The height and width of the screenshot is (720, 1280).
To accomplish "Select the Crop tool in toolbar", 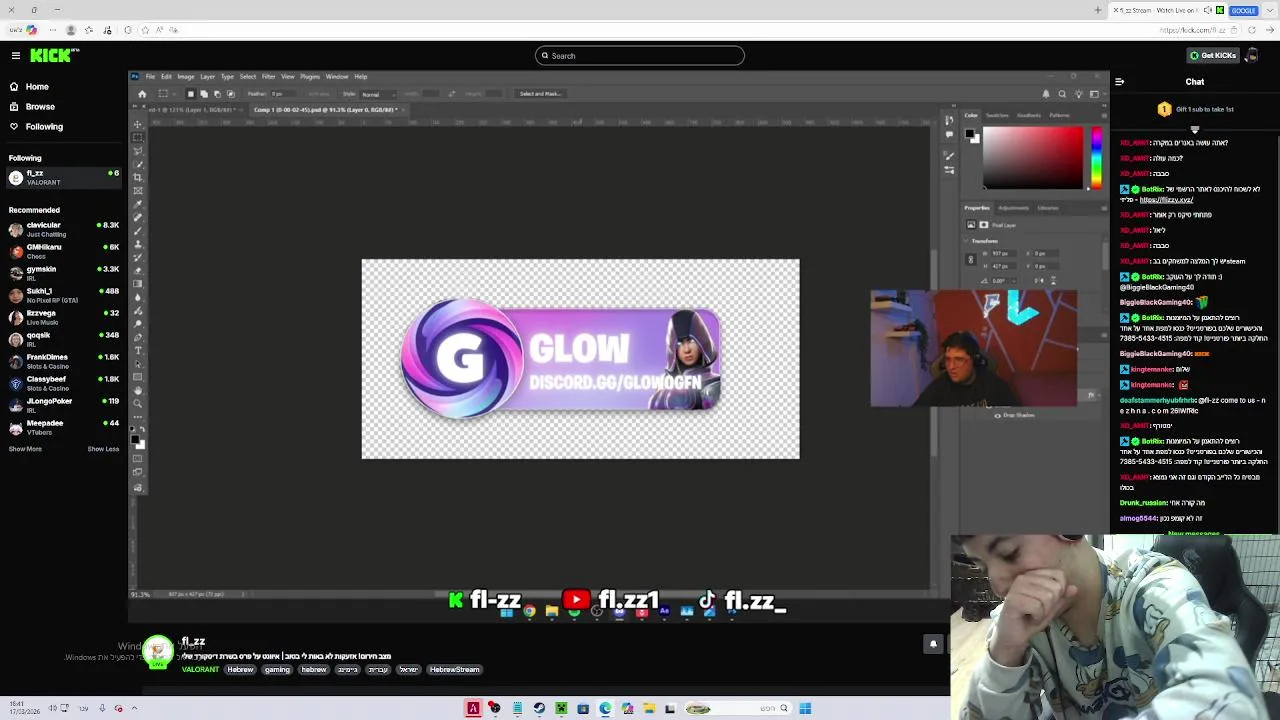I will [138, 177].
